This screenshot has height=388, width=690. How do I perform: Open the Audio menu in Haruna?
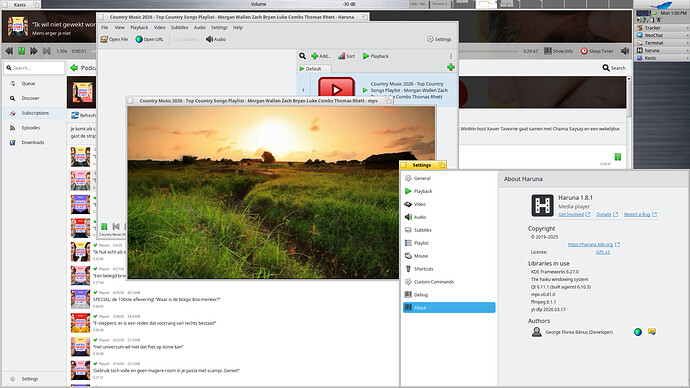(x=200, y=27)
